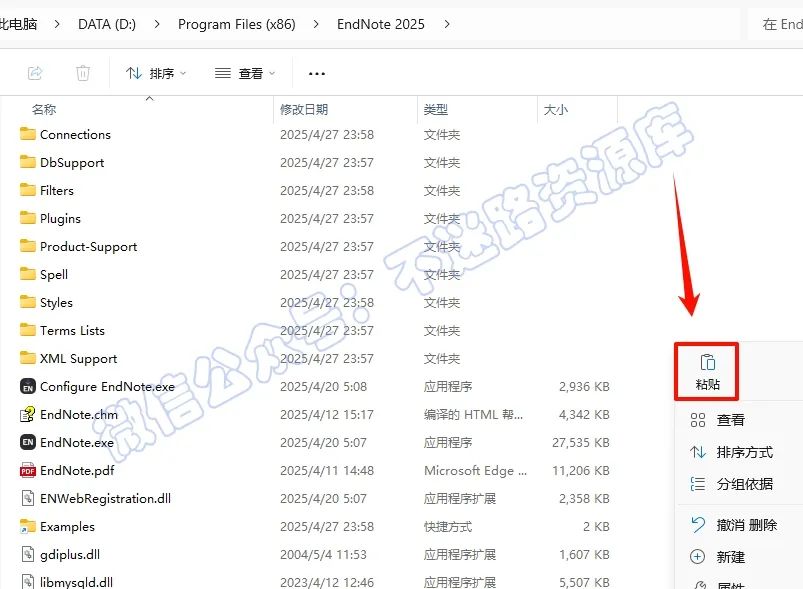The height and width of the screenshot is (589, 803).
Task: Select the EndNote.pdf file icon
Action: click(x=28, y=470)
